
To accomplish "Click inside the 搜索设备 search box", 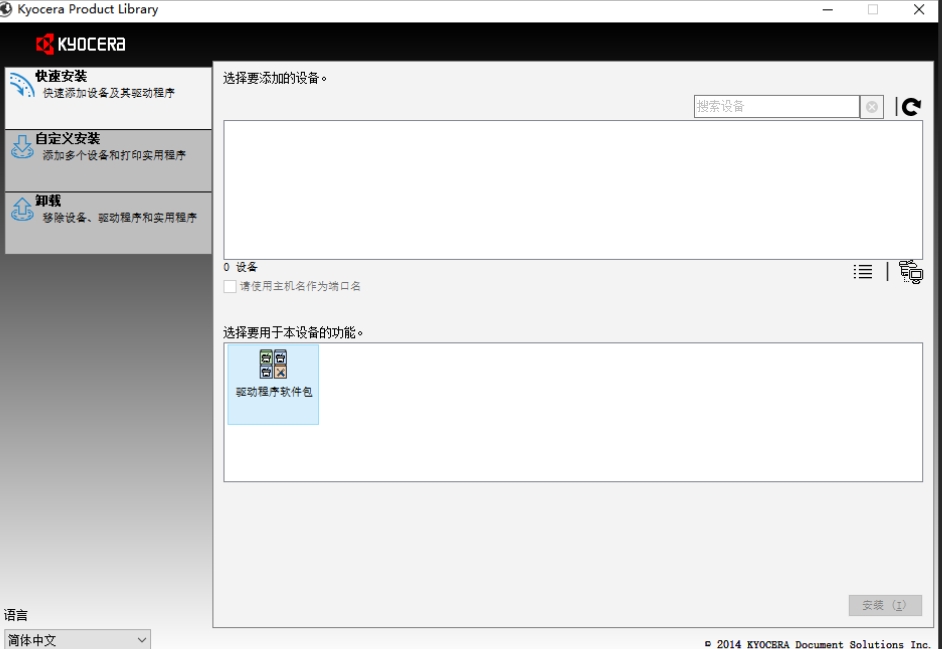I will click(x=780, y=105).
